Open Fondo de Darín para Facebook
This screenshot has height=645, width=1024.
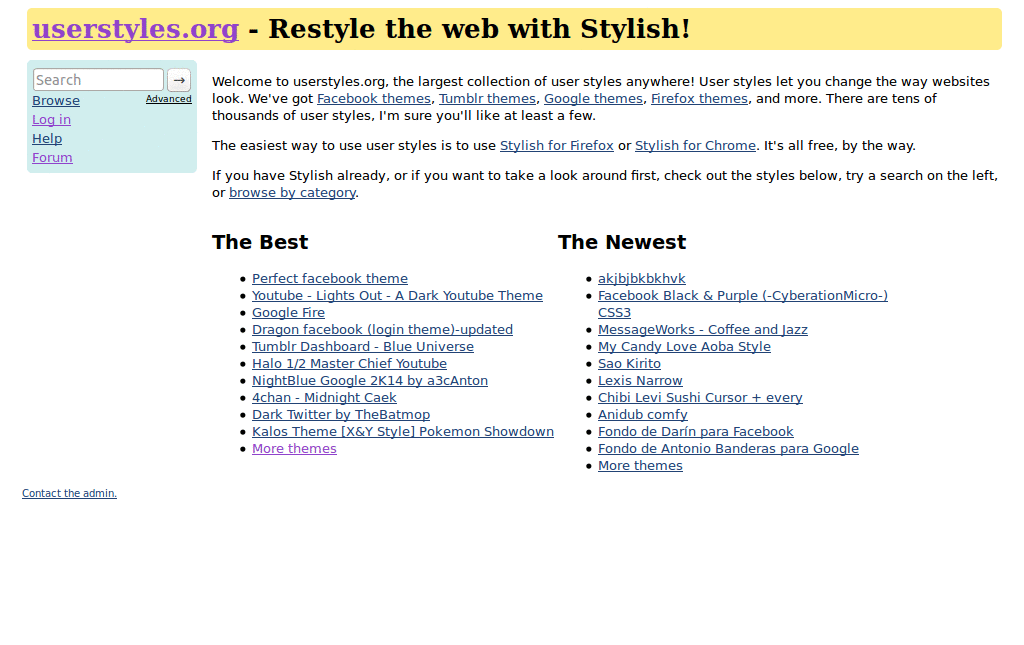(x=696, y=432)
